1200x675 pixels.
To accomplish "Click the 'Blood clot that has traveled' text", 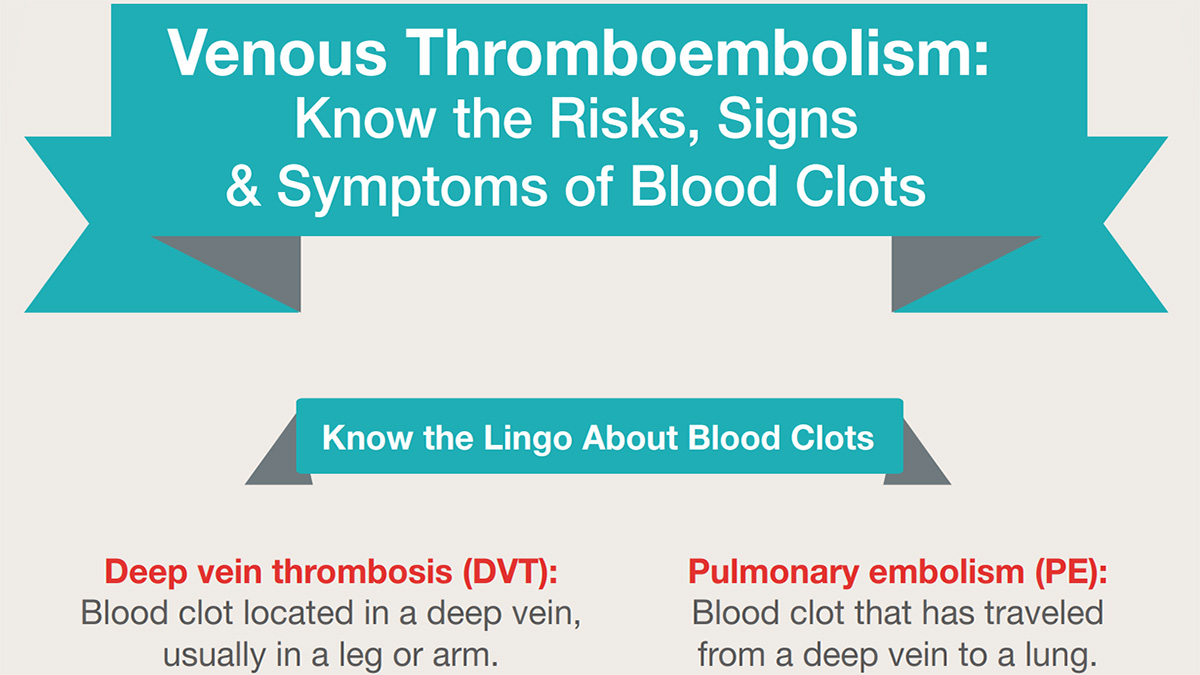I will (x=898, y=613).
